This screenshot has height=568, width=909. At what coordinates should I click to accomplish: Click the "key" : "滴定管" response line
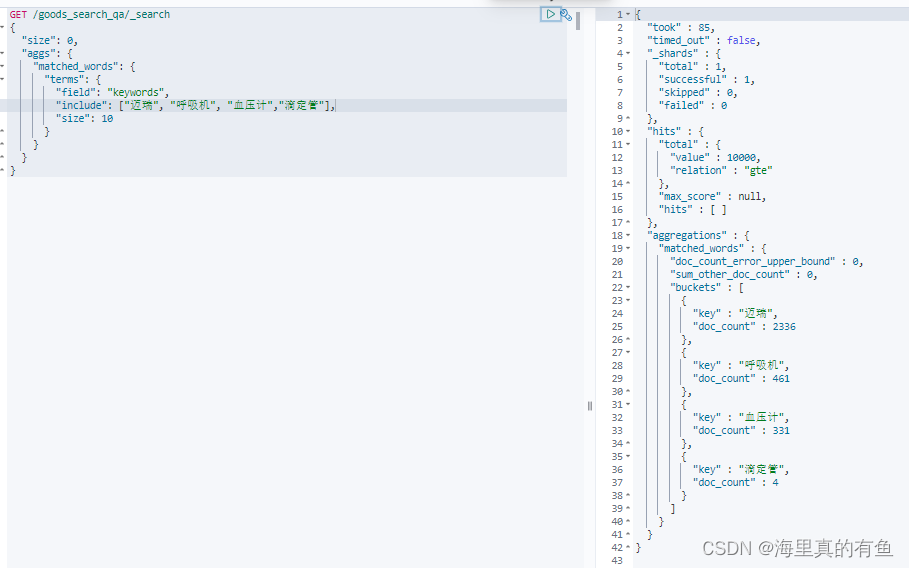click(741, 469)
